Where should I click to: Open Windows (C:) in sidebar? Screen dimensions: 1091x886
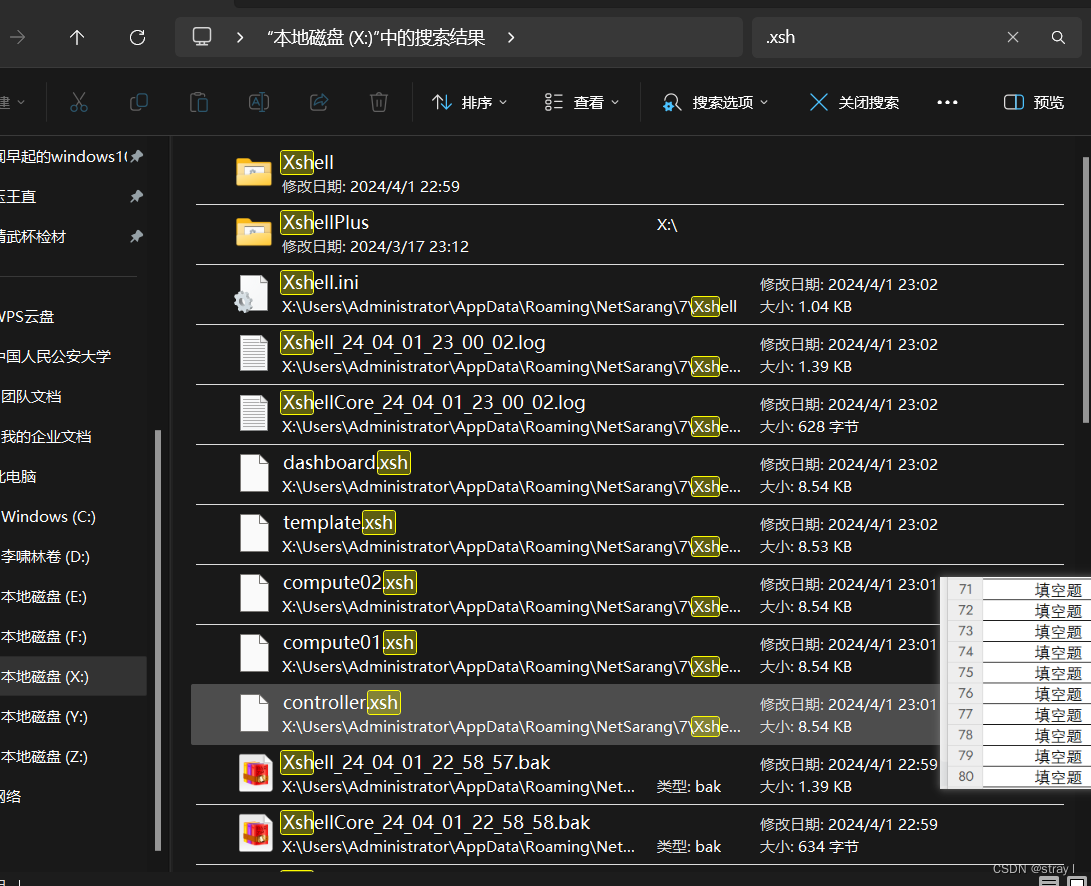click(x=49, y=516)
